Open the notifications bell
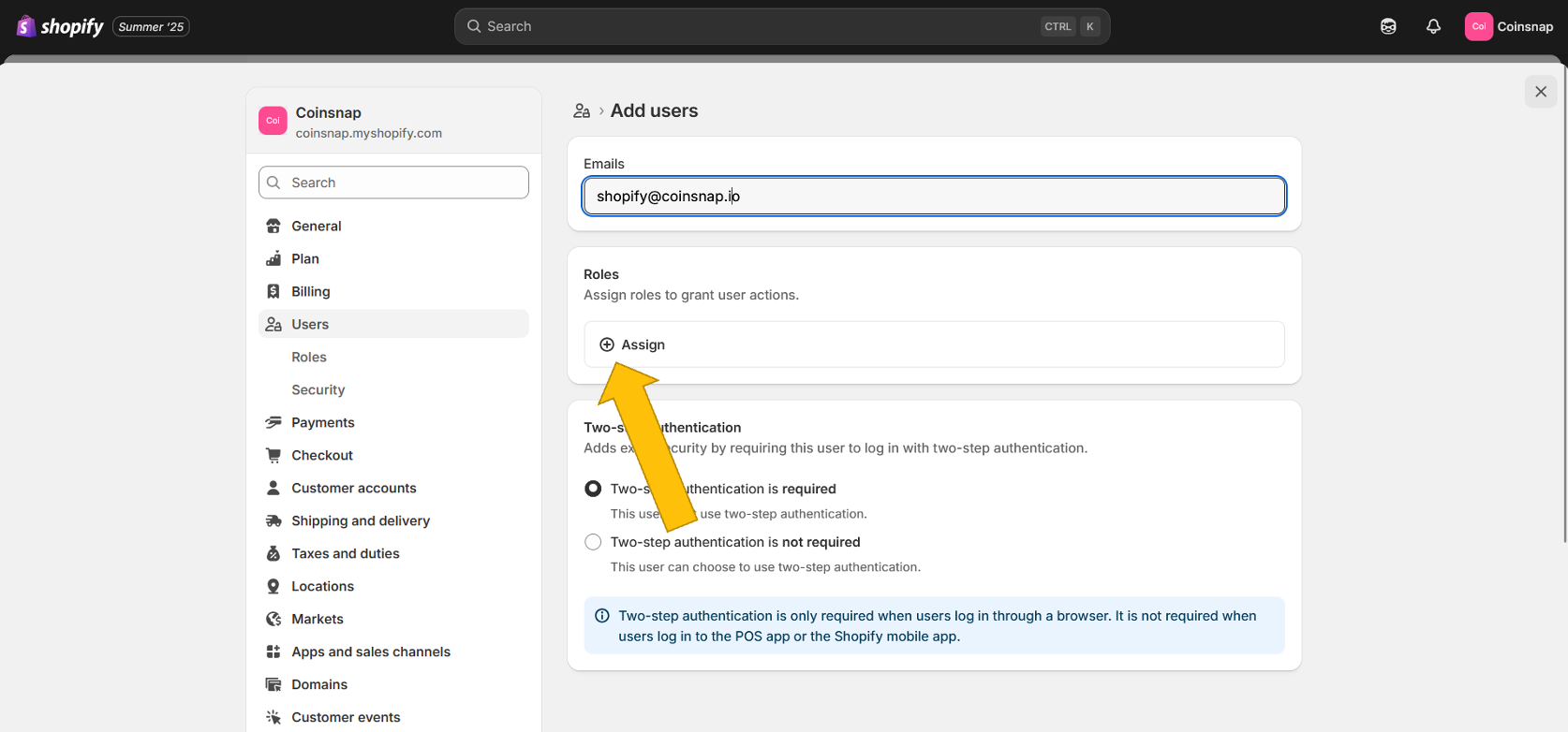 [x=1433, y=26]
